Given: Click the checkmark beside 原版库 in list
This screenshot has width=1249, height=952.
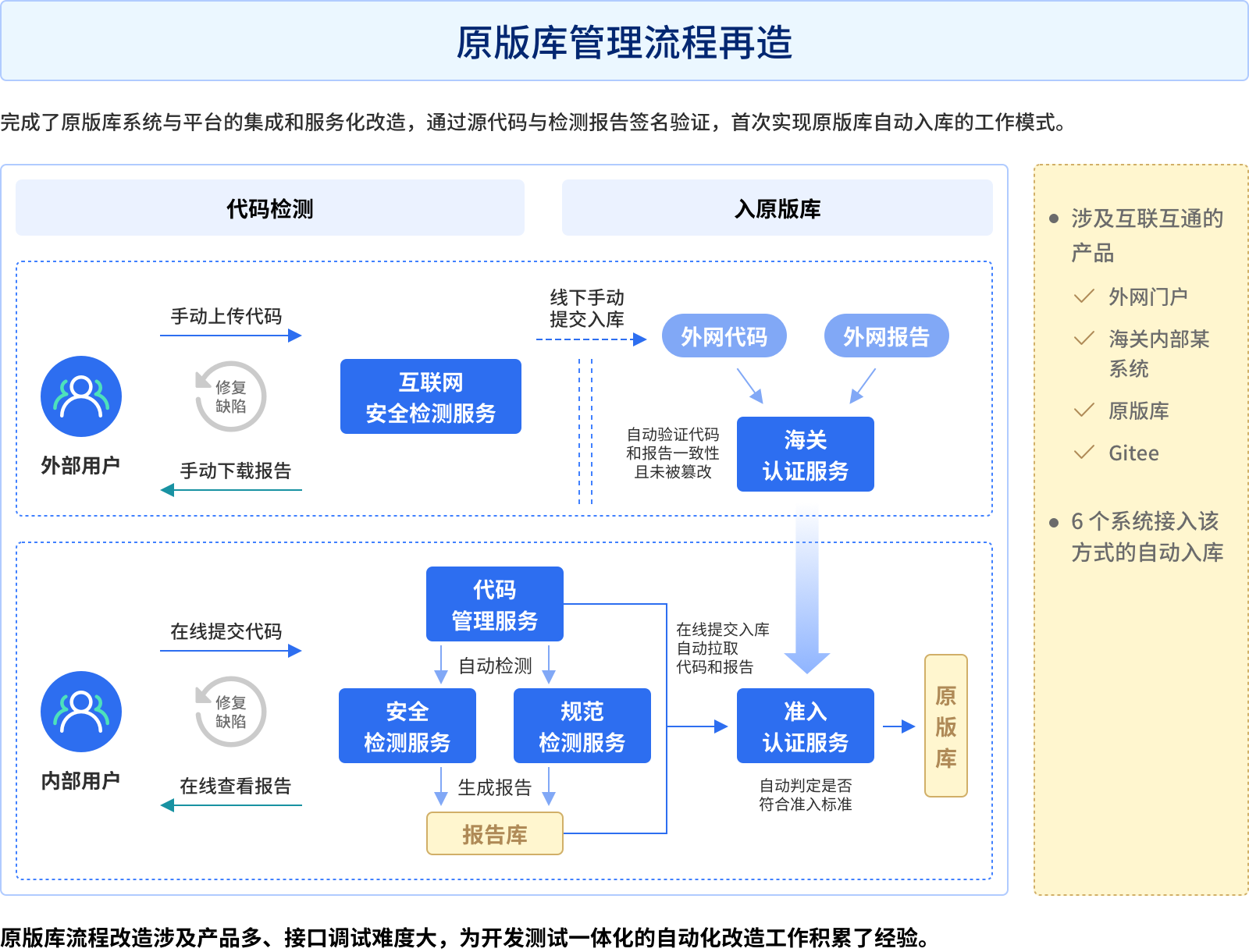Looking at the screenshot, I should pos(1084,410).
